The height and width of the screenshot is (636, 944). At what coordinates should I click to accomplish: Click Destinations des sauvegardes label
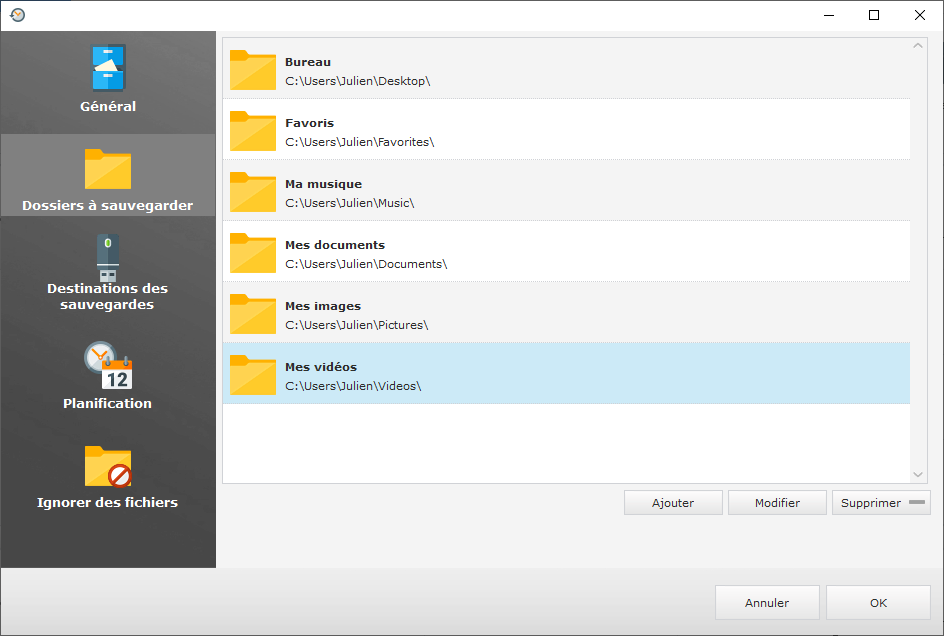pos(108,296)
